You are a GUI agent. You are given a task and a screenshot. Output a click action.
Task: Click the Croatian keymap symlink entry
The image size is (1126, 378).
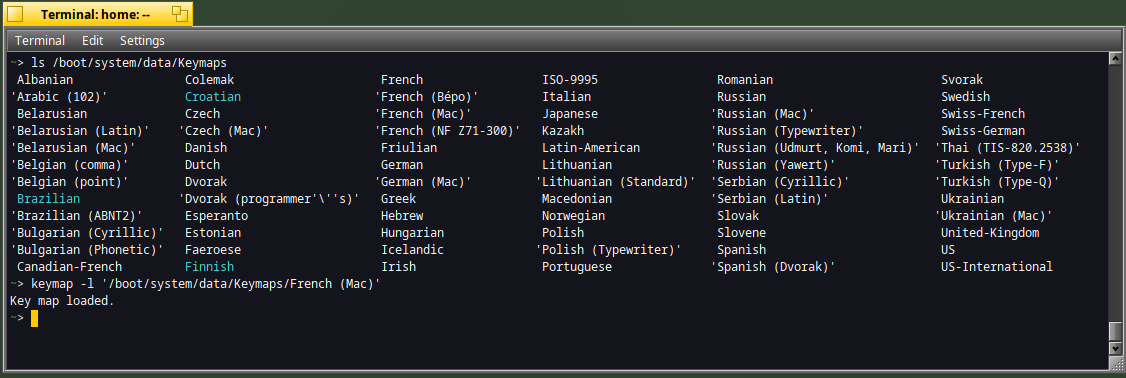click(213, 97)
